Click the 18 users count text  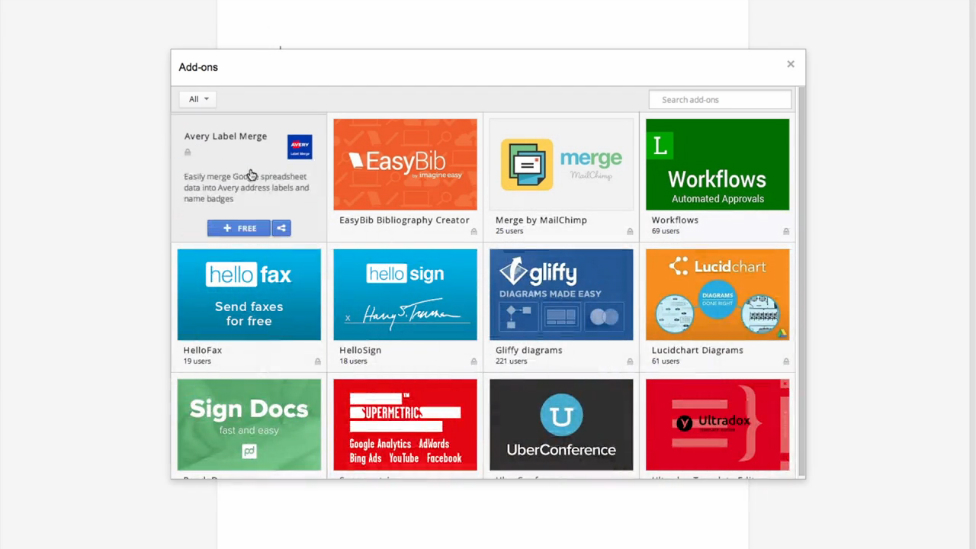pyautogui.click(x=353, y=361)
